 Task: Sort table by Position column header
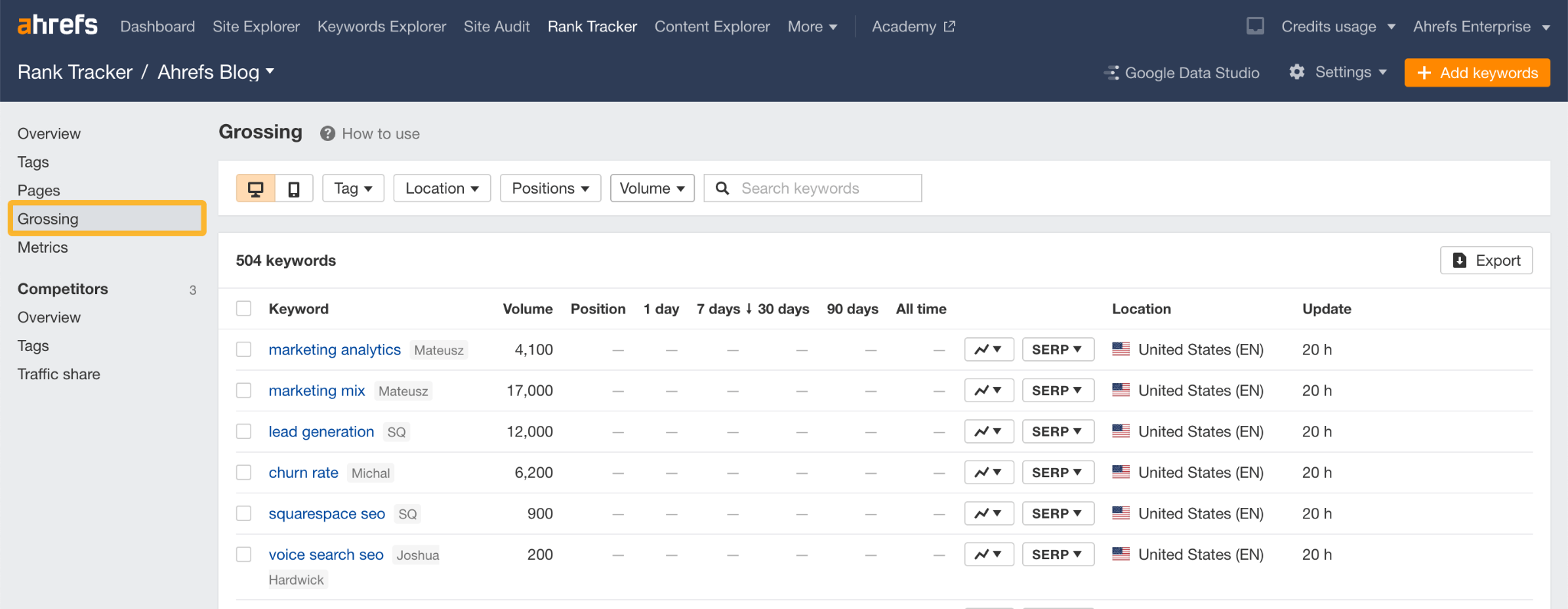598,309
